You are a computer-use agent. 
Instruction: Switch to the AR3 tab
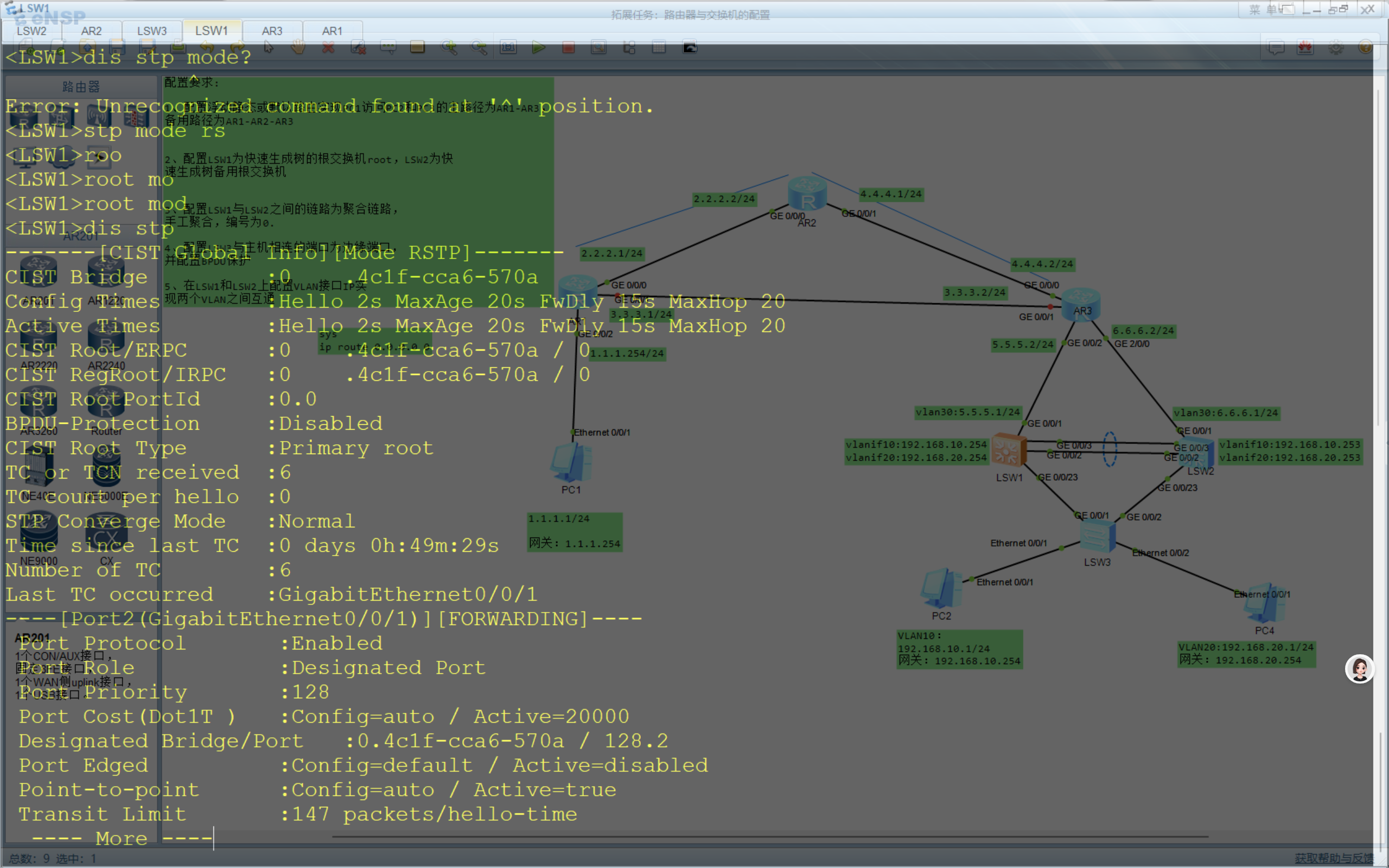[271, 31]
